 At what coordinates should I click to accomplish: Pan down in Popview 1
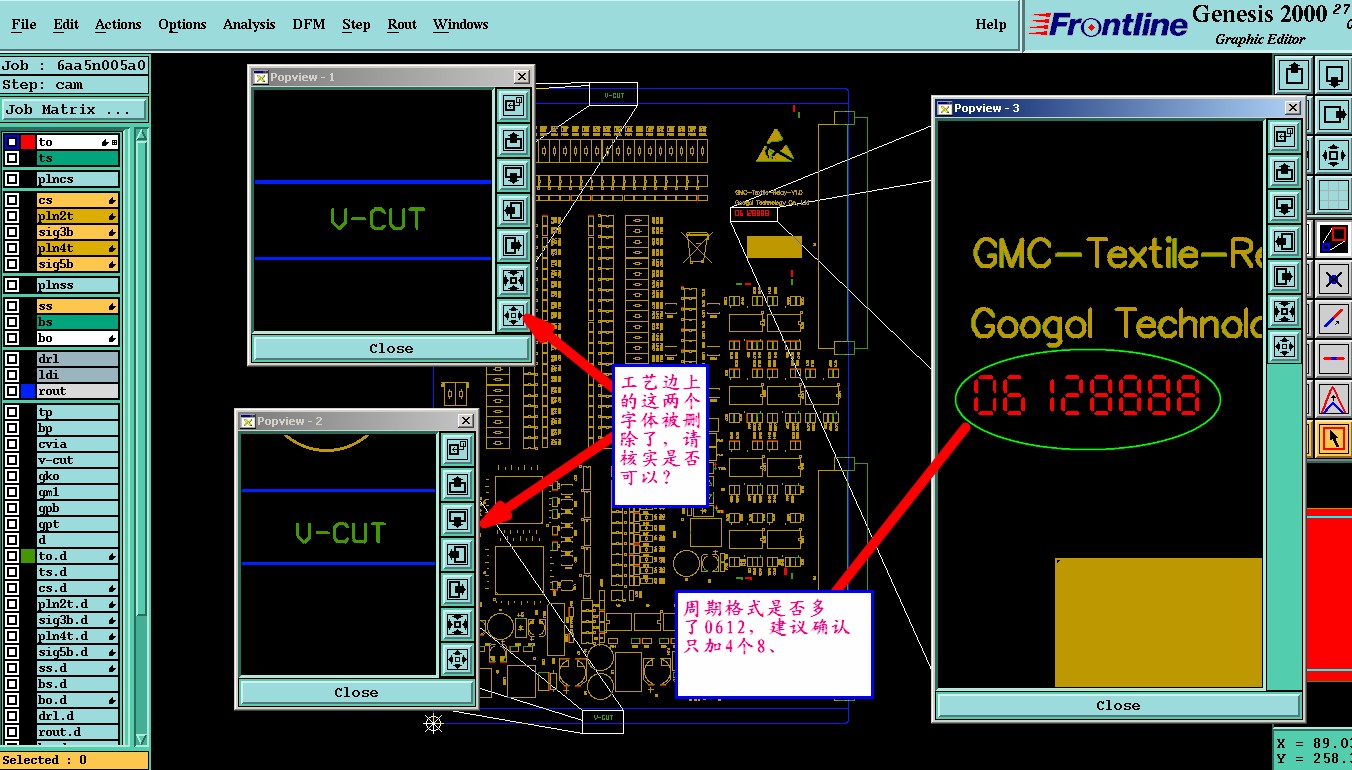click(x=513, y=175)
